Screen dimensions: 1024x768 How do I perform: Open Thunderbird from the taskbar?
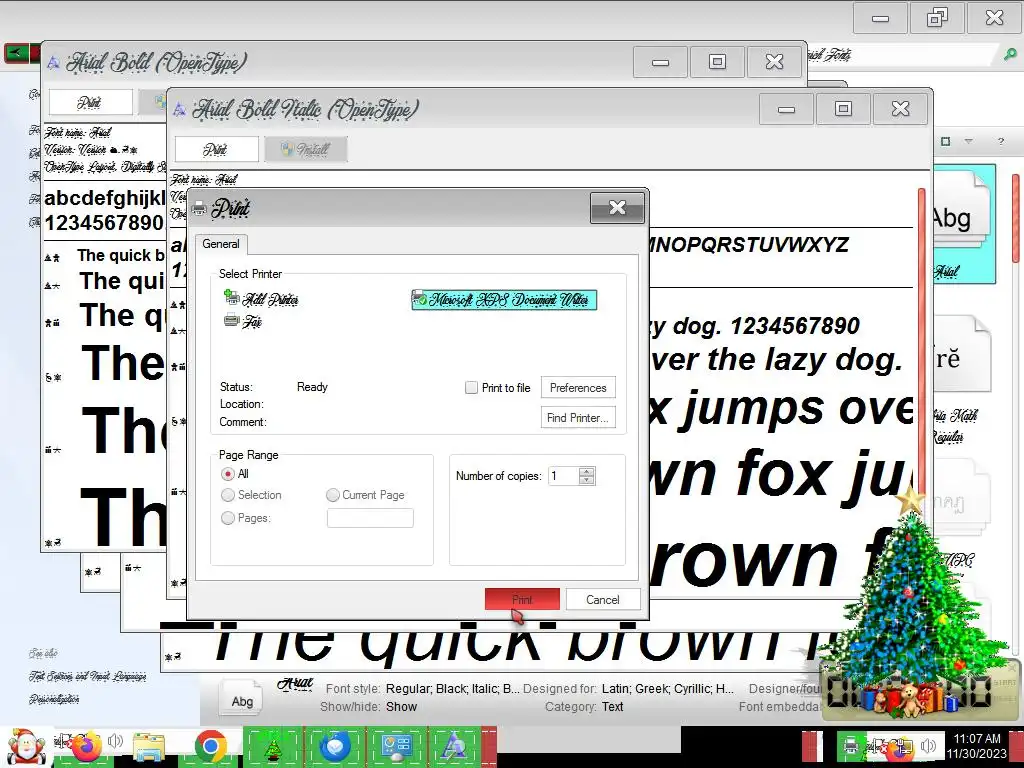click(334, 746)
